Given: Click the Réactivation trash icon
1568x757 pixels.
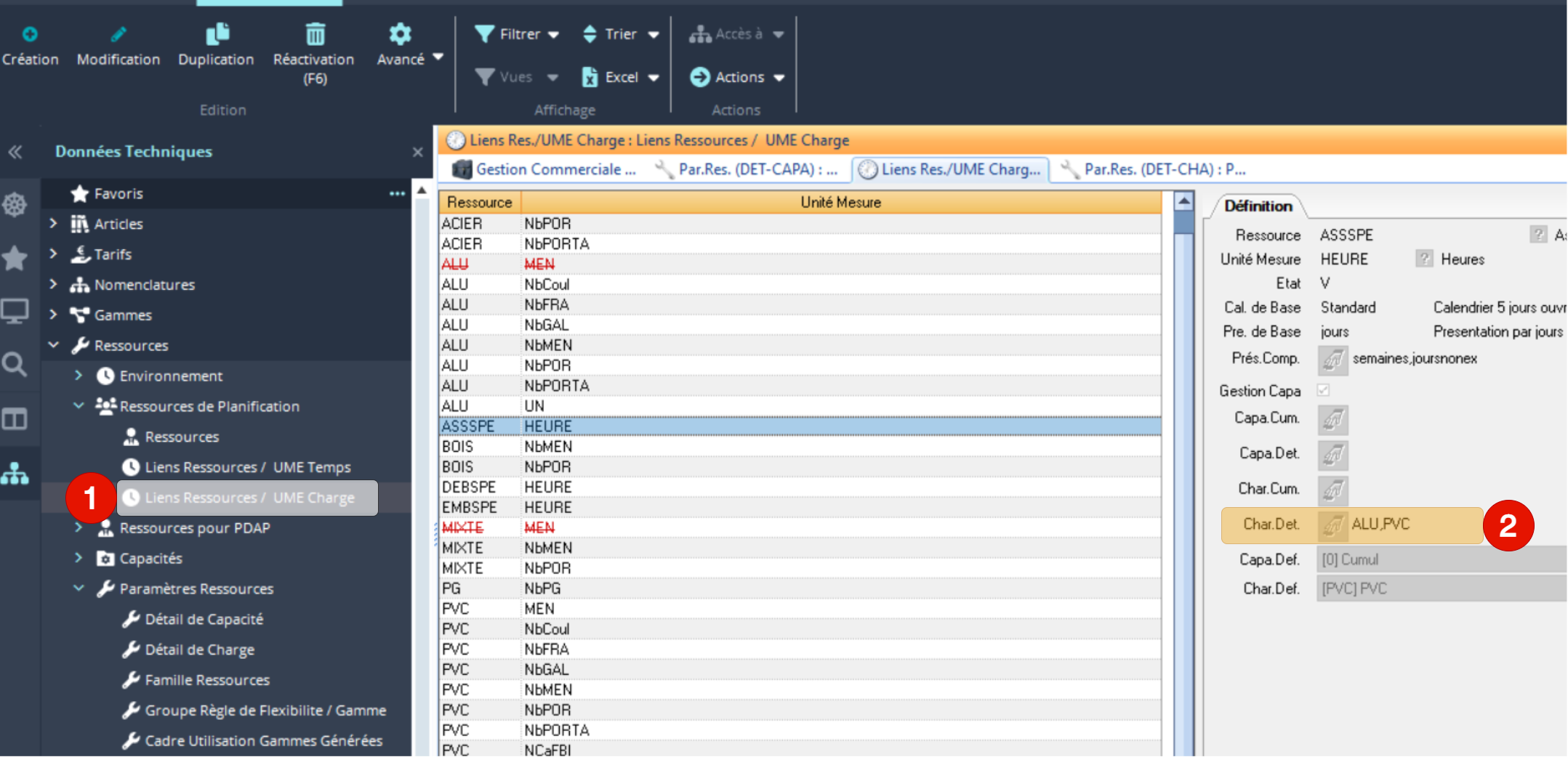Looking at the screenshot, I should coord(314,34).
